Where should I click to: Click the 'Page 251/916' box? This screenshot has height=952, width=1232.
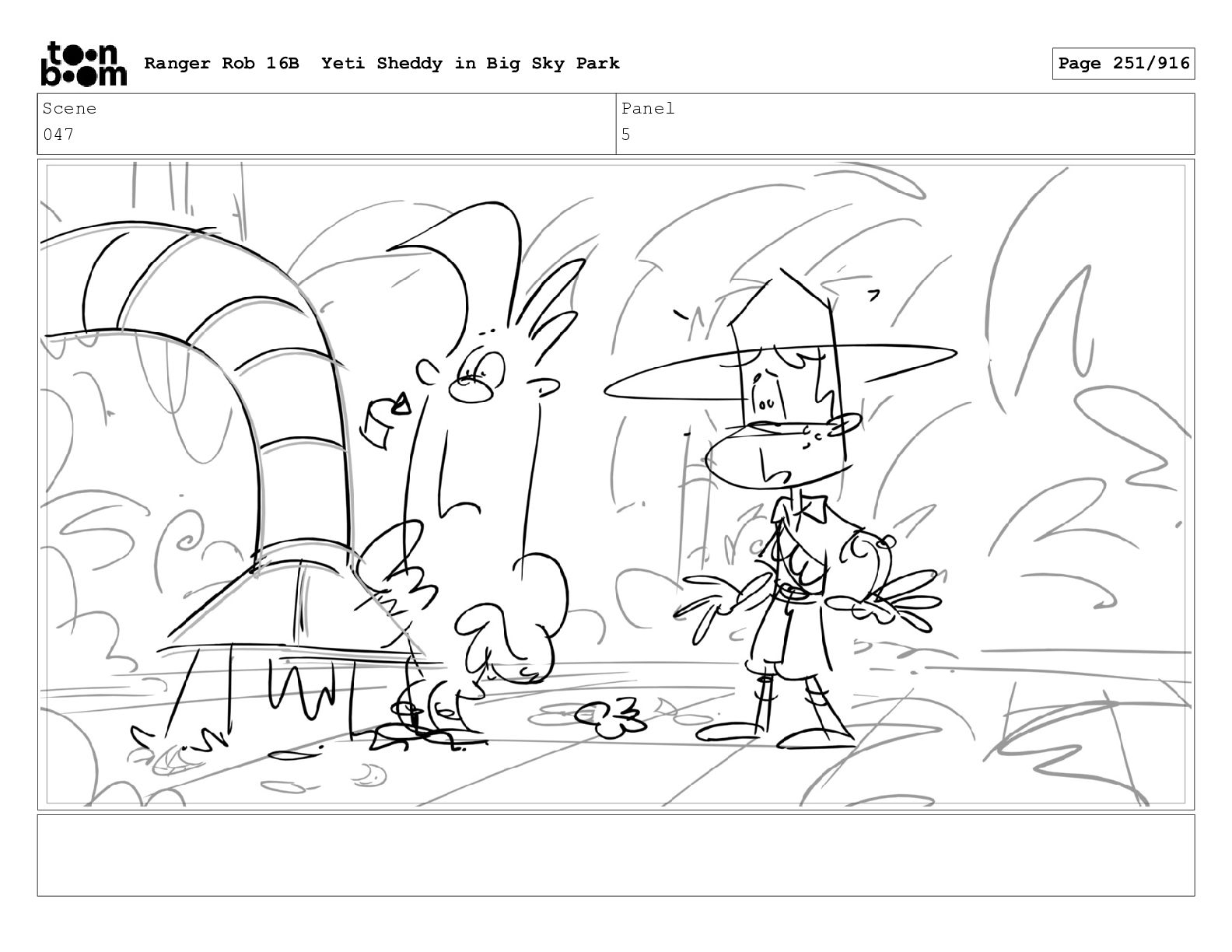pyautogui.click(x=1123, y=64)
